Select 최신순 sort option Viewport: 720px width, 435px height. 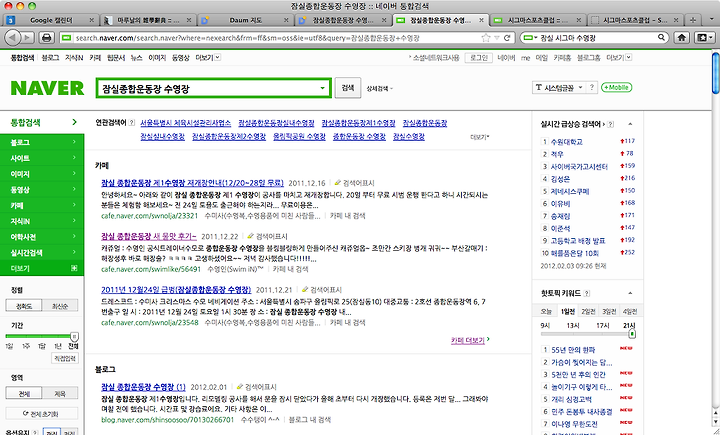tap(60, 305)
